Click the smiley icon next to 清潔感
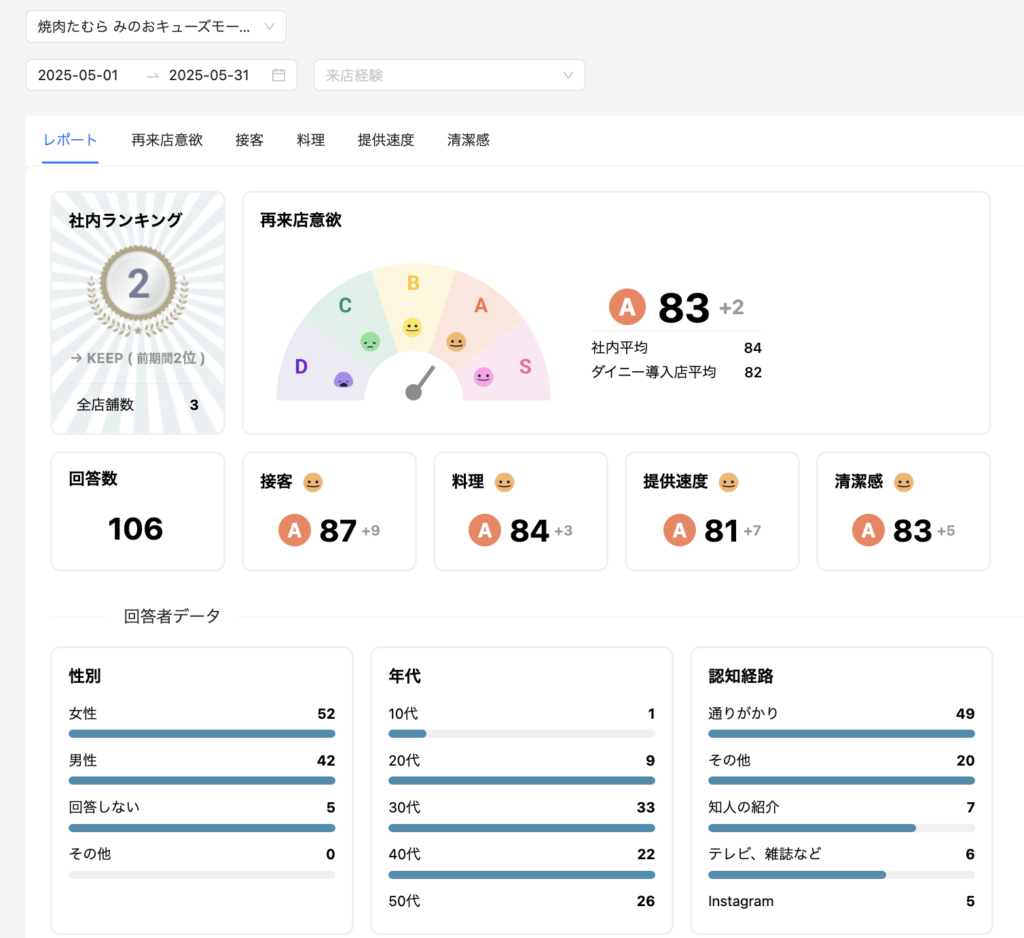Screen dimensions: 1024x938 (903, 482)
